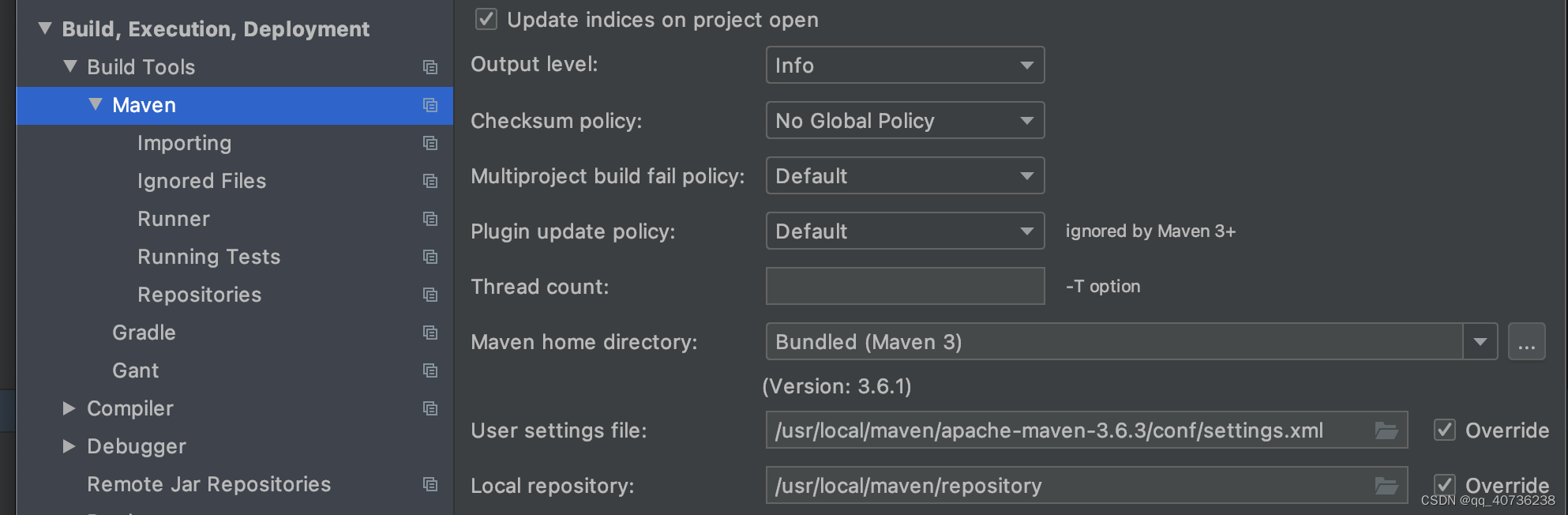The image size is (1568, 515).
Task: Click the project-level icon beside Running Tests
Action: pyautogui.click(x=430, y=257)
